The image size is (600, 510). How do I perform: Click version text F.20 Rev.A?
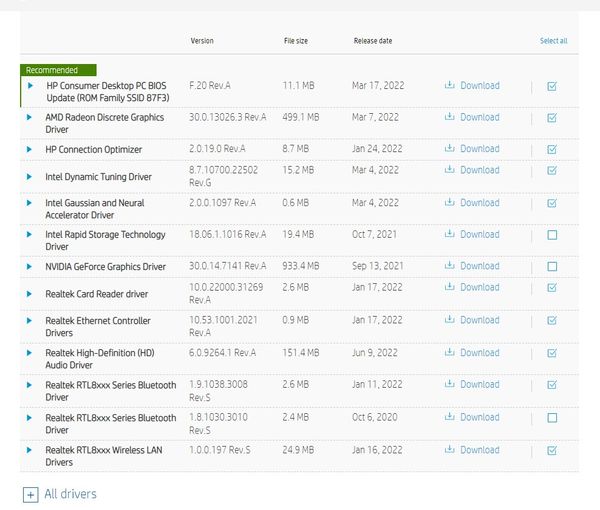coord(210,85)
